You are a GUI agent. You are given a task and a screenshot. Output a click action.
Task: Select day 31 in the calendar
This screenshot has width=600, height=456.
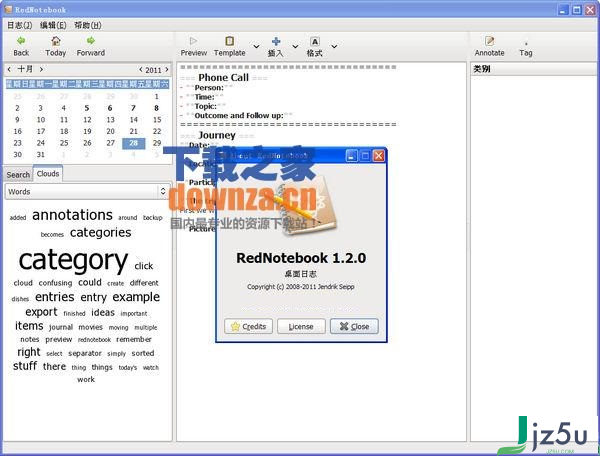(x=41, y=155)
